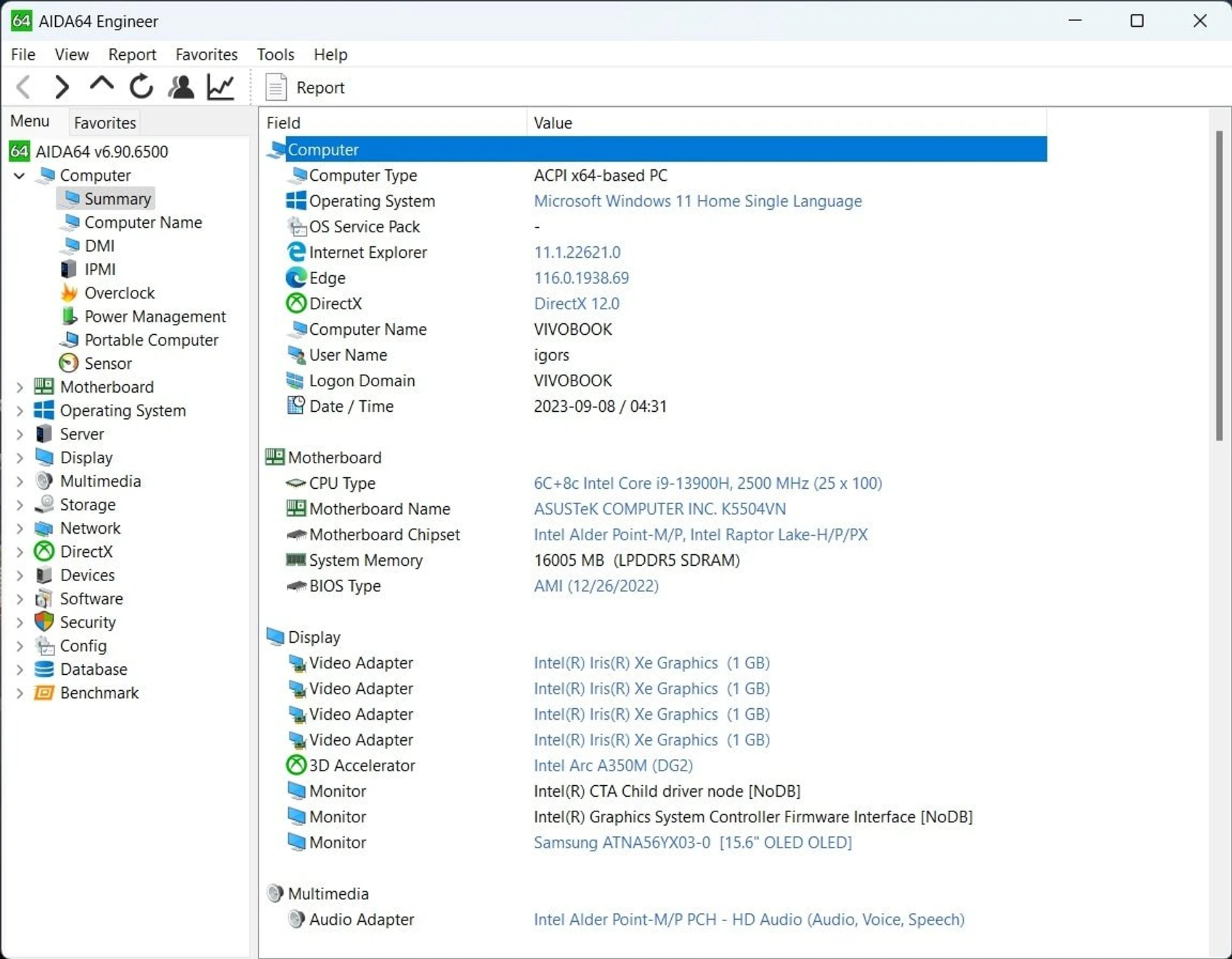Select the System Memory row
Image resolution: width=1232 pixels, height=959 pixels.
click(x=656, y=560)
